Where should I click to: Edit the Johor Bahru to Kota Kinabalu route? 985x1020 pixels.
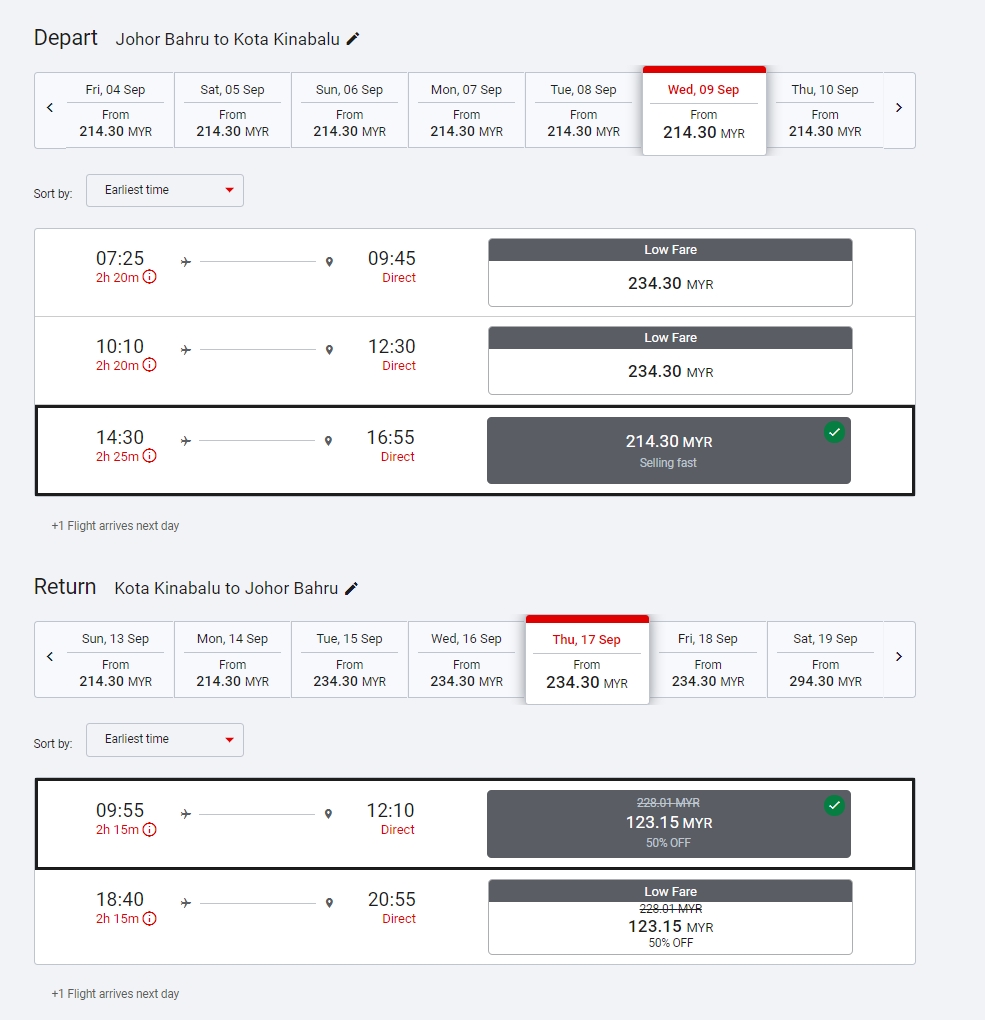pos(353,39)
